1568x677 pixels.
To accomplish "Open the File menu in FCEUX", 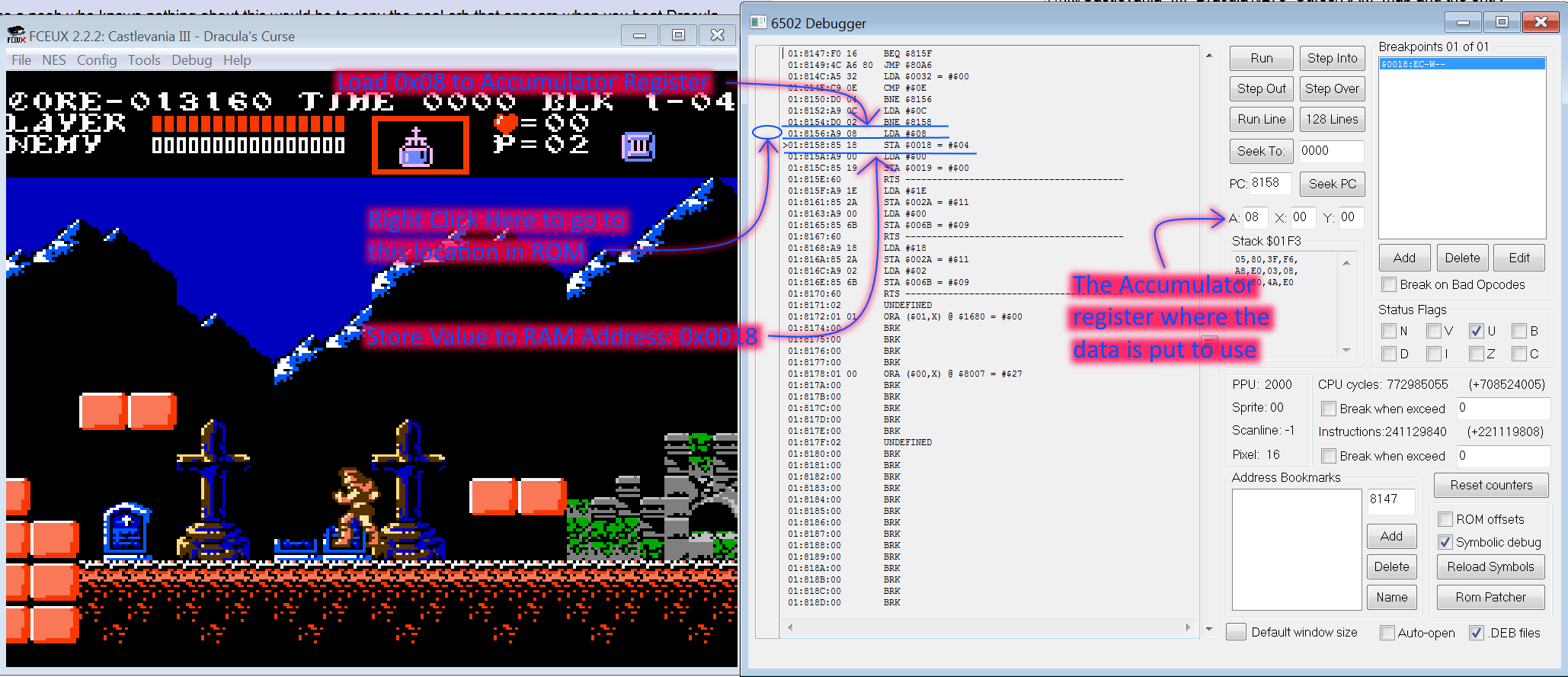I will tap(21, 60).
